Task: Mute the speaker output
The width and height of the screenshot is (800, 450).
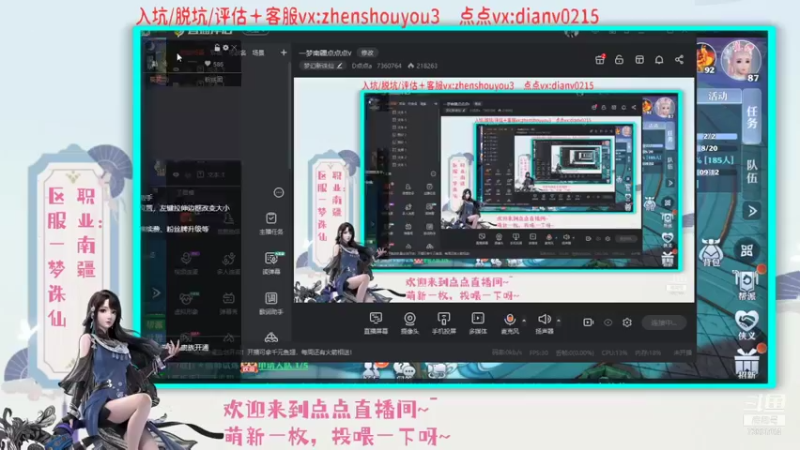Action: tap(544, 323)
